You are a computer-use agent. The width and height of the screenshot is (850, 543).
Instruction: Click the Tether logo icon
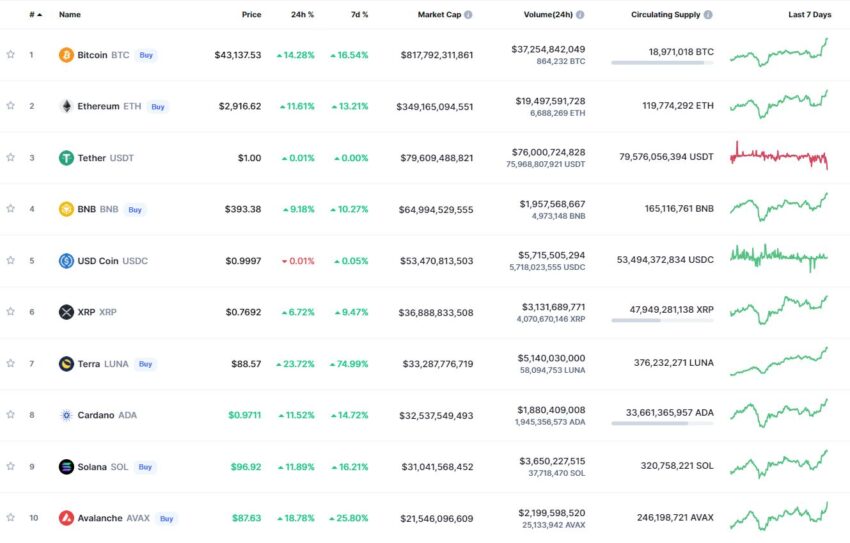pos(66,158)
